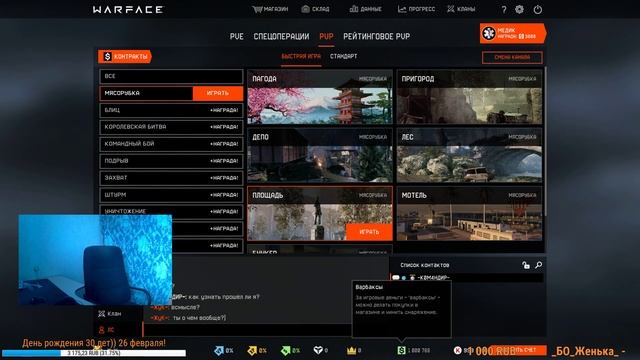640x360 pixels.
Task: Click the crown currency icon
Action: [351, 350]
